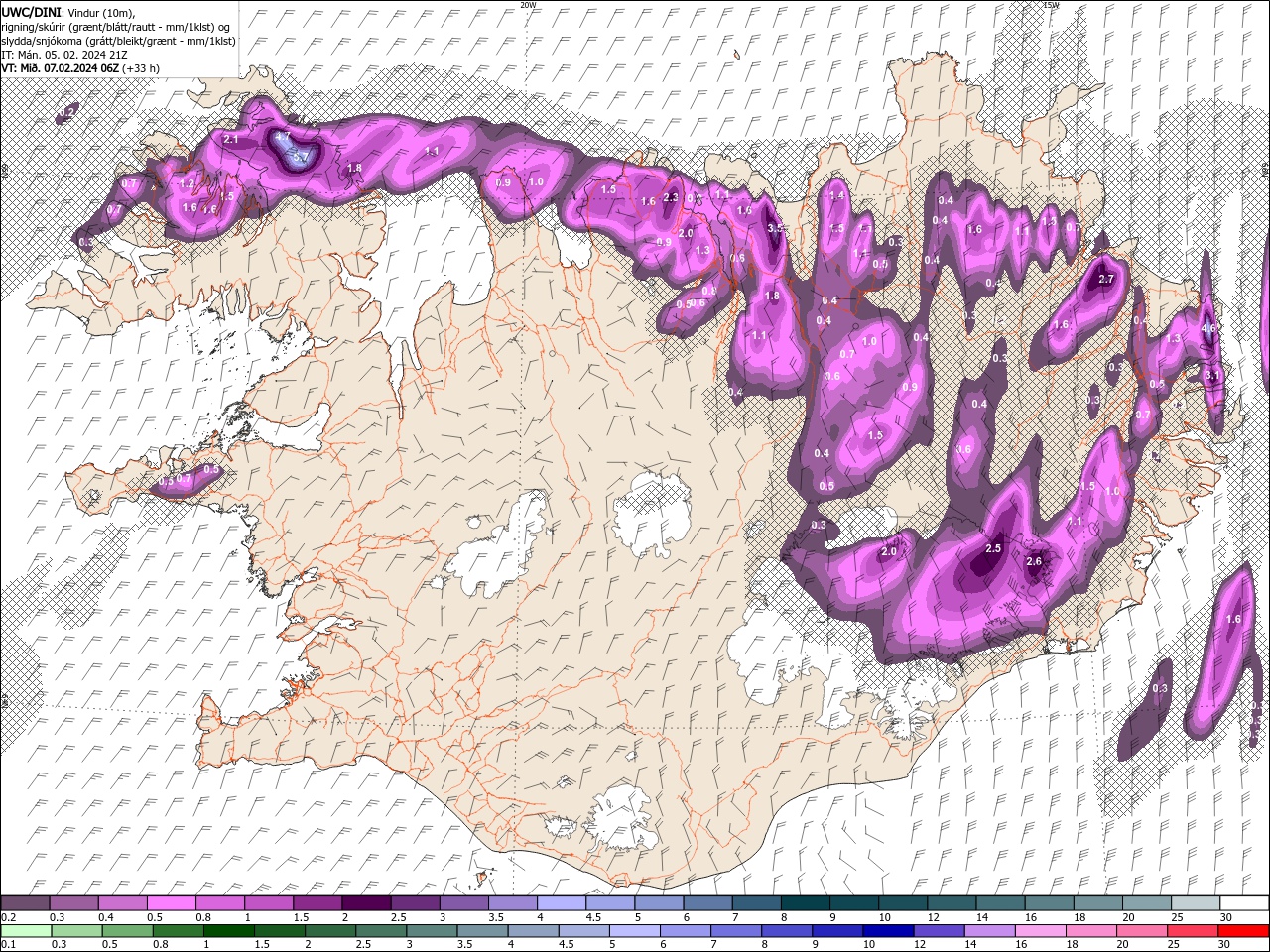Screen dimensions: 1270x952
Task: Click the 'VT: Mið. 07.02.2024 06Z' valid time line
Action: coord(61,68)
